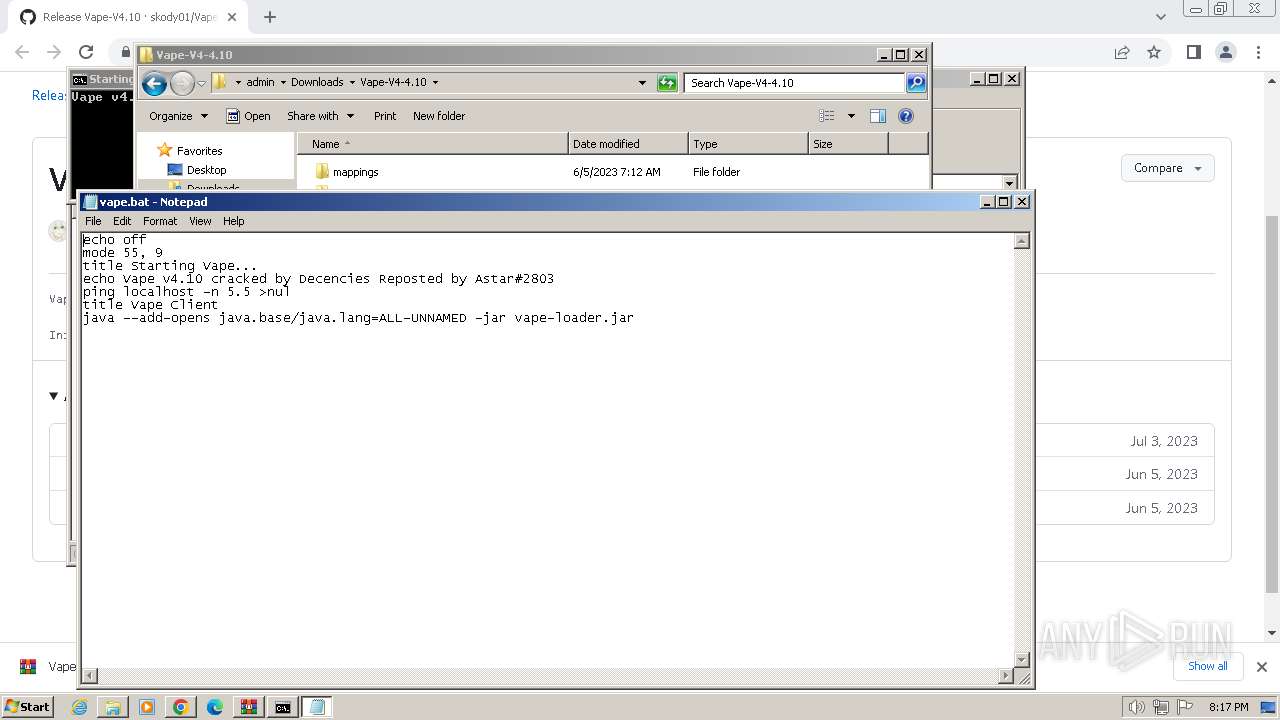Toggle Chrome side panel icon
Viewport: 1280px width, 720px height.
point(1193,52)
